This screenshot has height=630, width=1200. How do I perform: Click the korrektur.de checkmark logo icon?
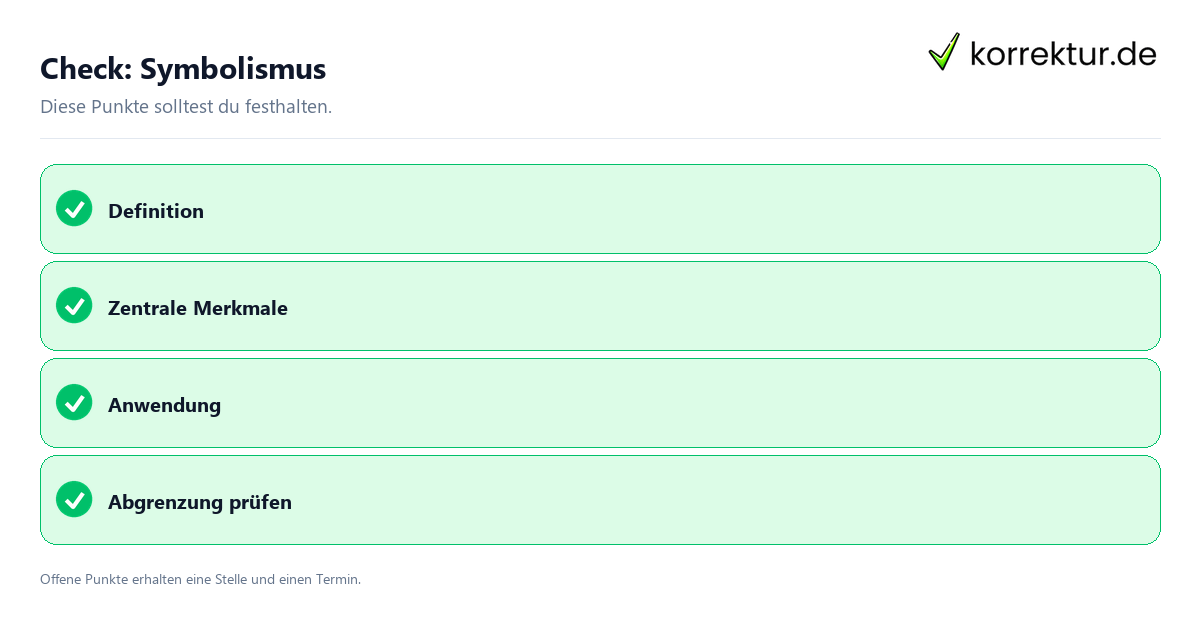point(944,51)
